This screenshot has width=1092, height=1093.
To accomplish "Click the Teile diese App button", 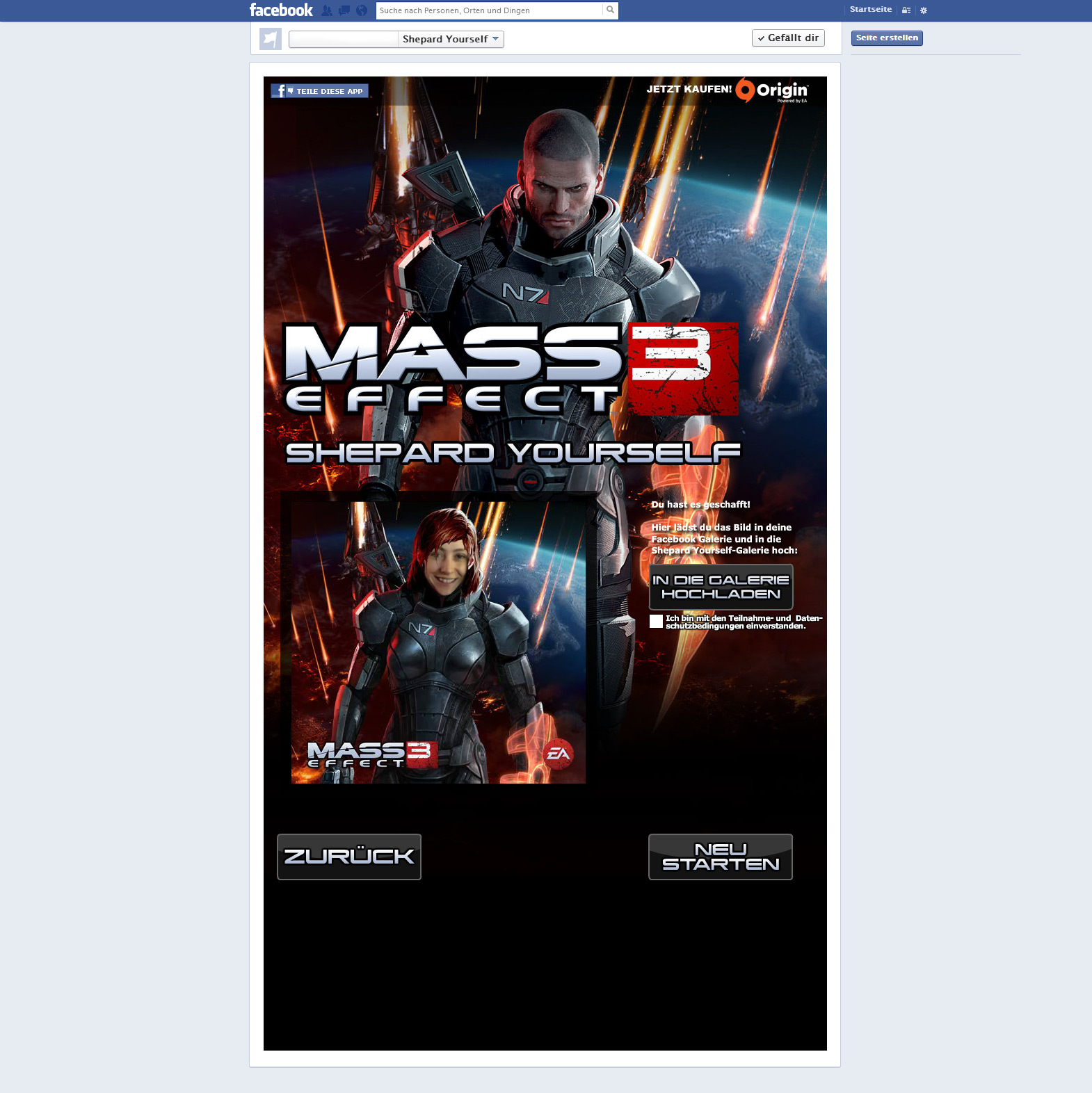I will pyautogui.click(x=320, y=91).
